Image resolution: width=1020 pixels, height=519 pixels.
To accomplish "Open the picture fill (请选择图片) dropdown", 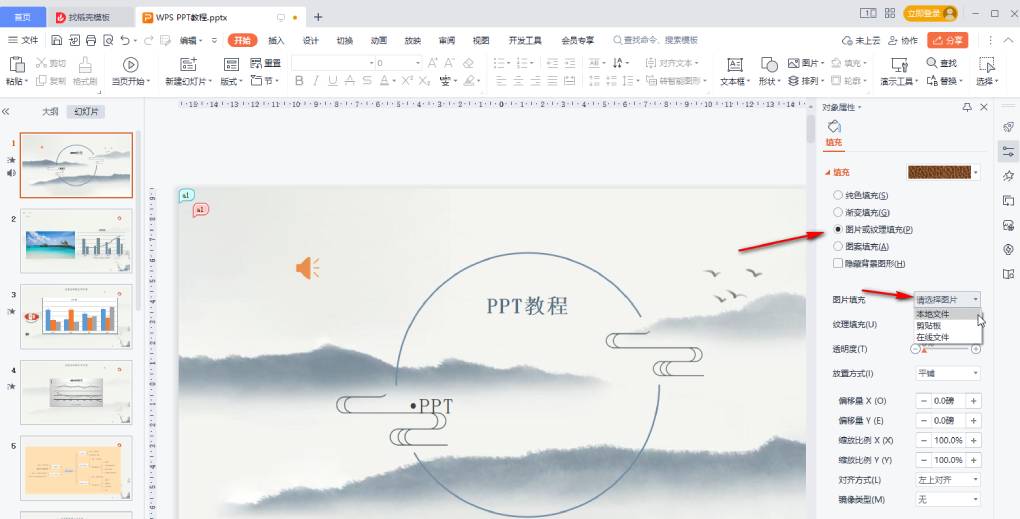I will click(x=947, y=299).
